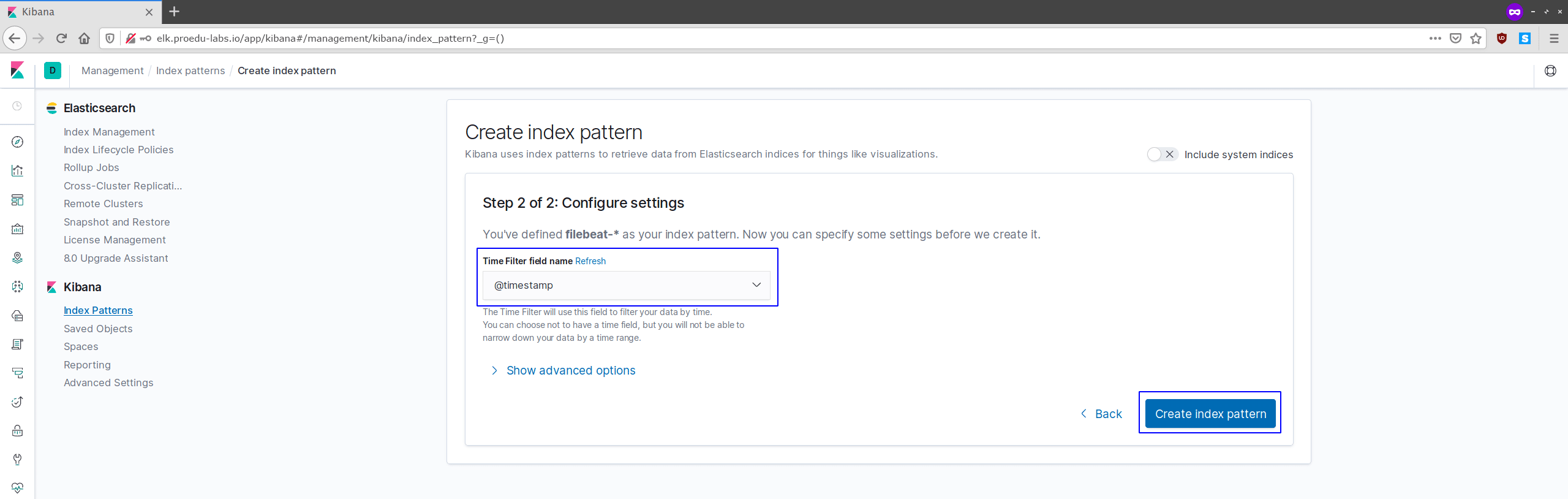Go Back to the previous step
This screenshot has width=1568, height=499.
(x=1101, y=414)
